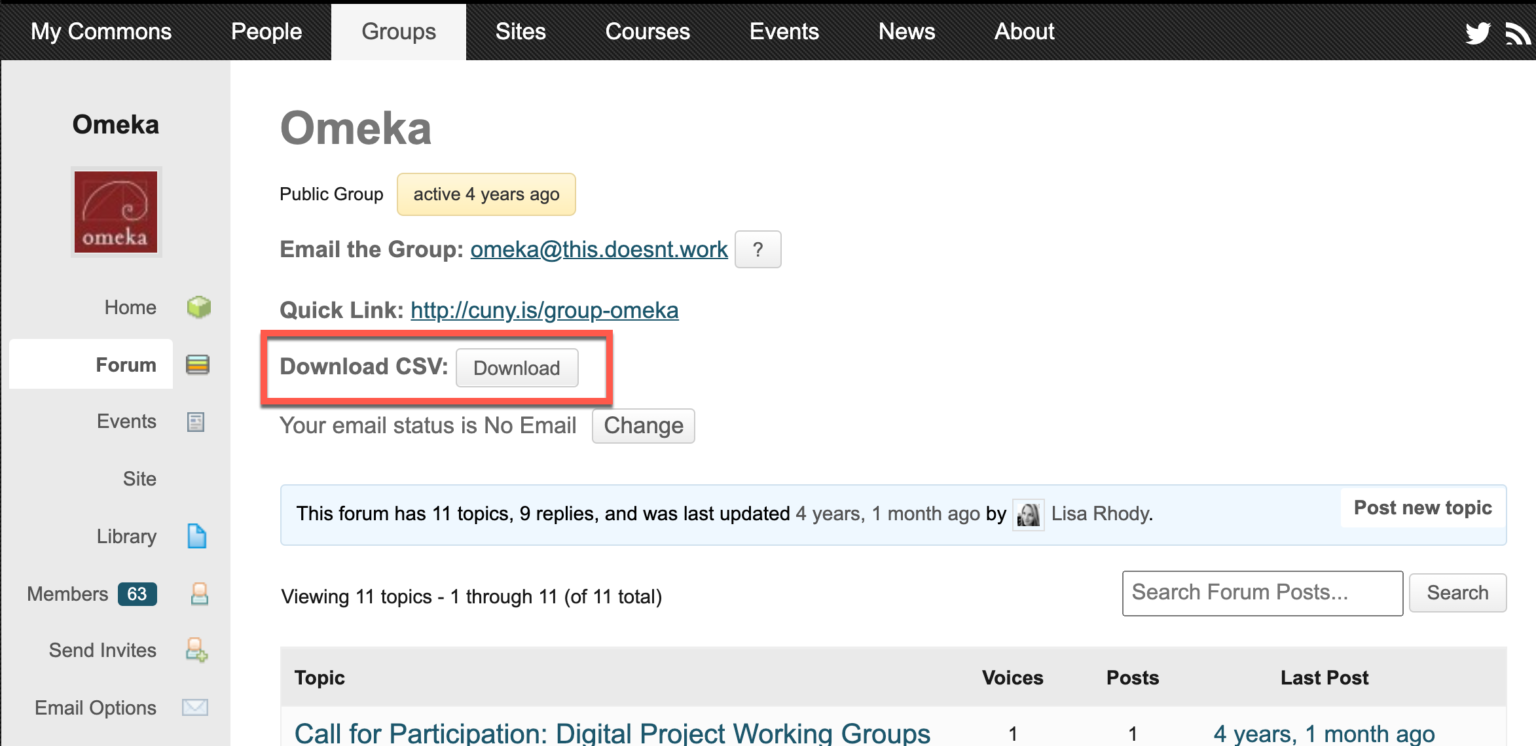
Task: Open the About menu item
Action: tap(1024, 31)
